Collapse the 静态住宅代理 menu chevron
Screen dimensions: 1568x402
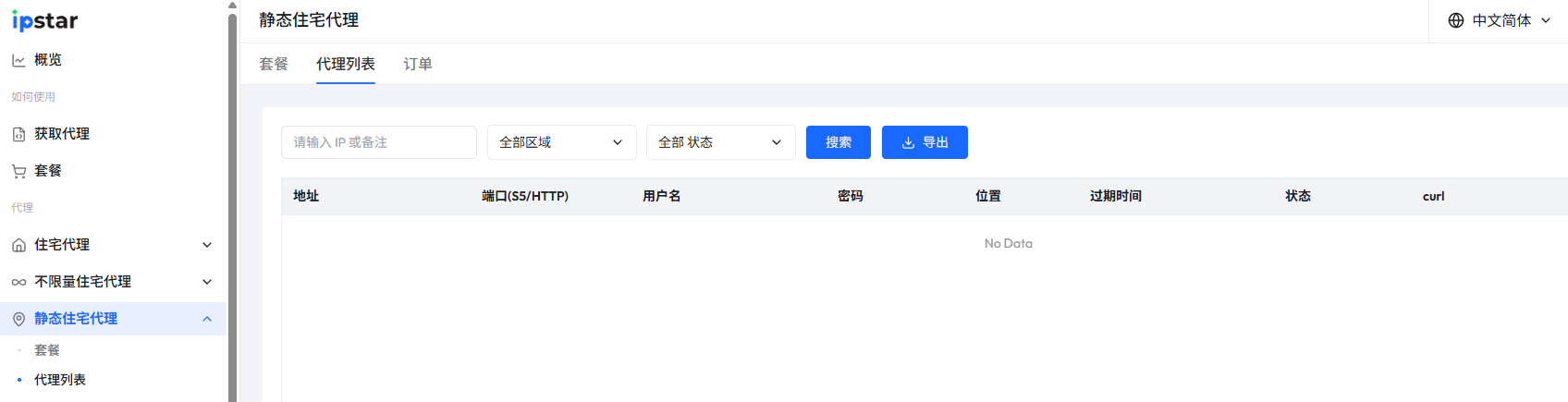[207, 319]
